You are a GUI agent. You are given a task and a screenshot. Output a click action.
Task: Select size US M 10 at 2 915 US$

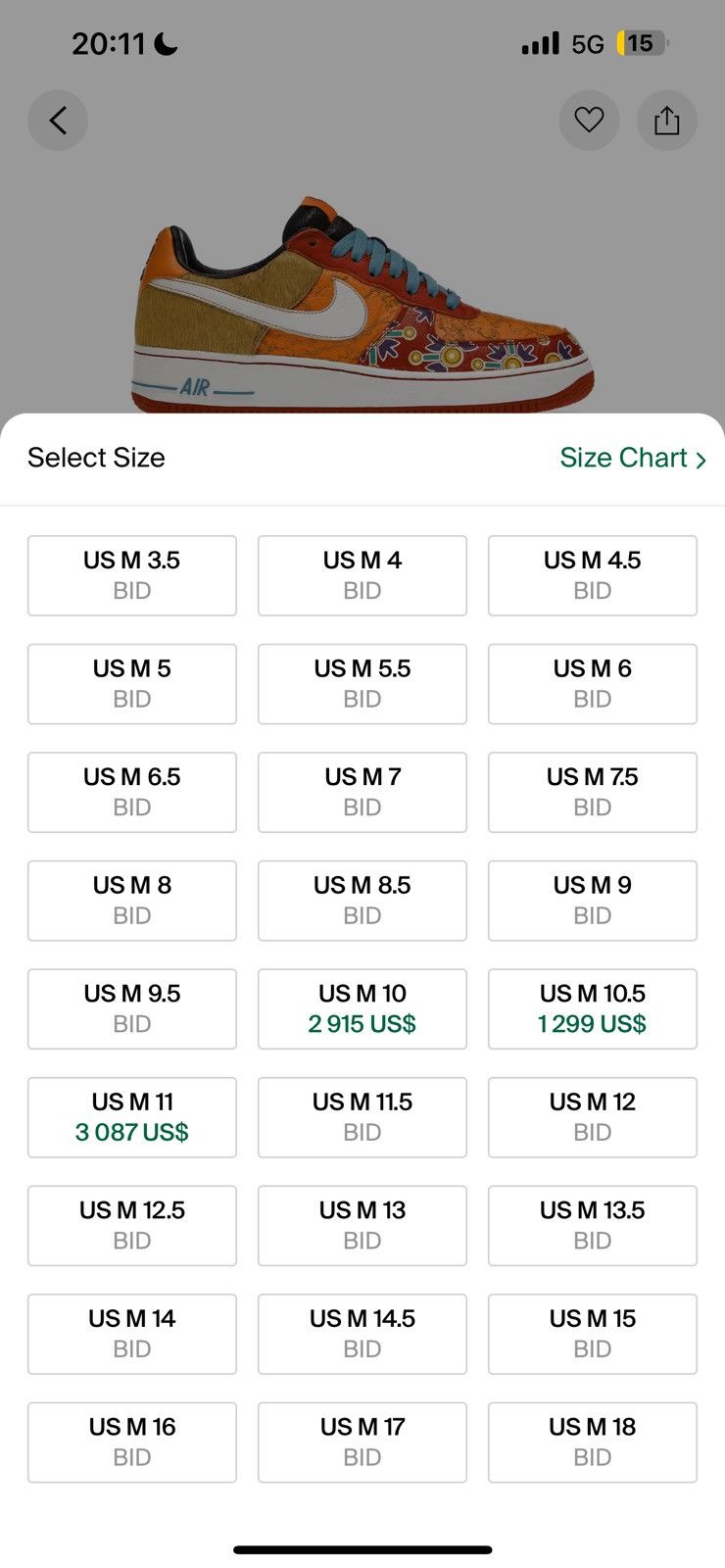(362, 1008)
